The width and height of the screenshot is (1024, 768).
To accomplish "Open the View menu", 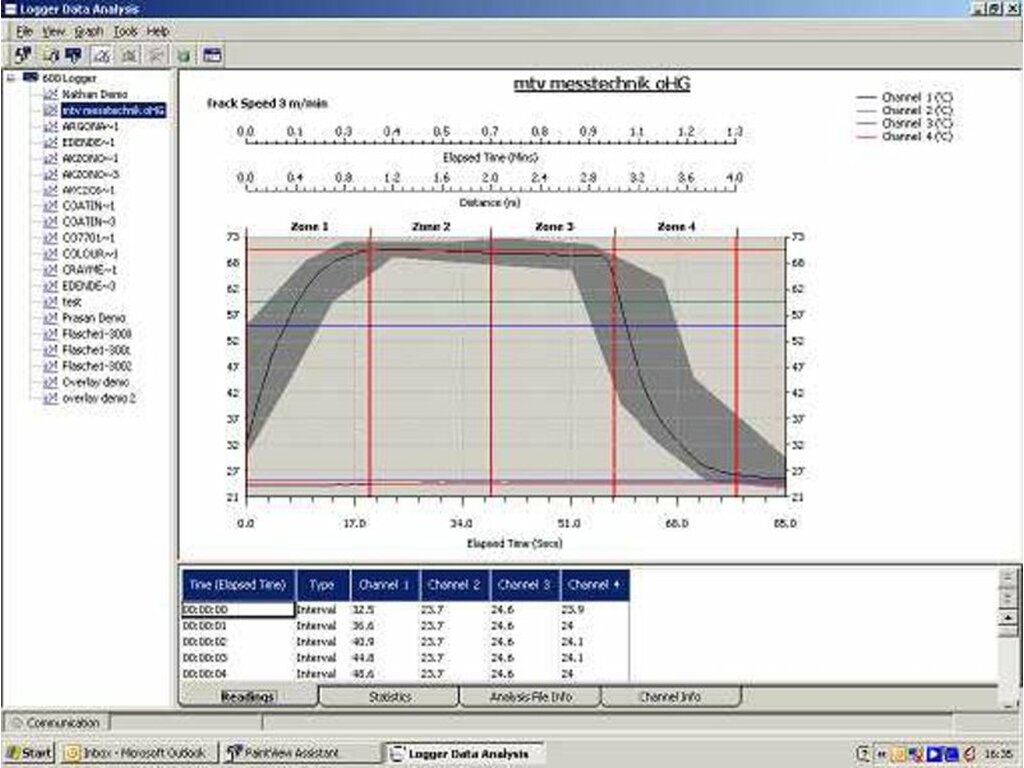I will pos(54,31).
